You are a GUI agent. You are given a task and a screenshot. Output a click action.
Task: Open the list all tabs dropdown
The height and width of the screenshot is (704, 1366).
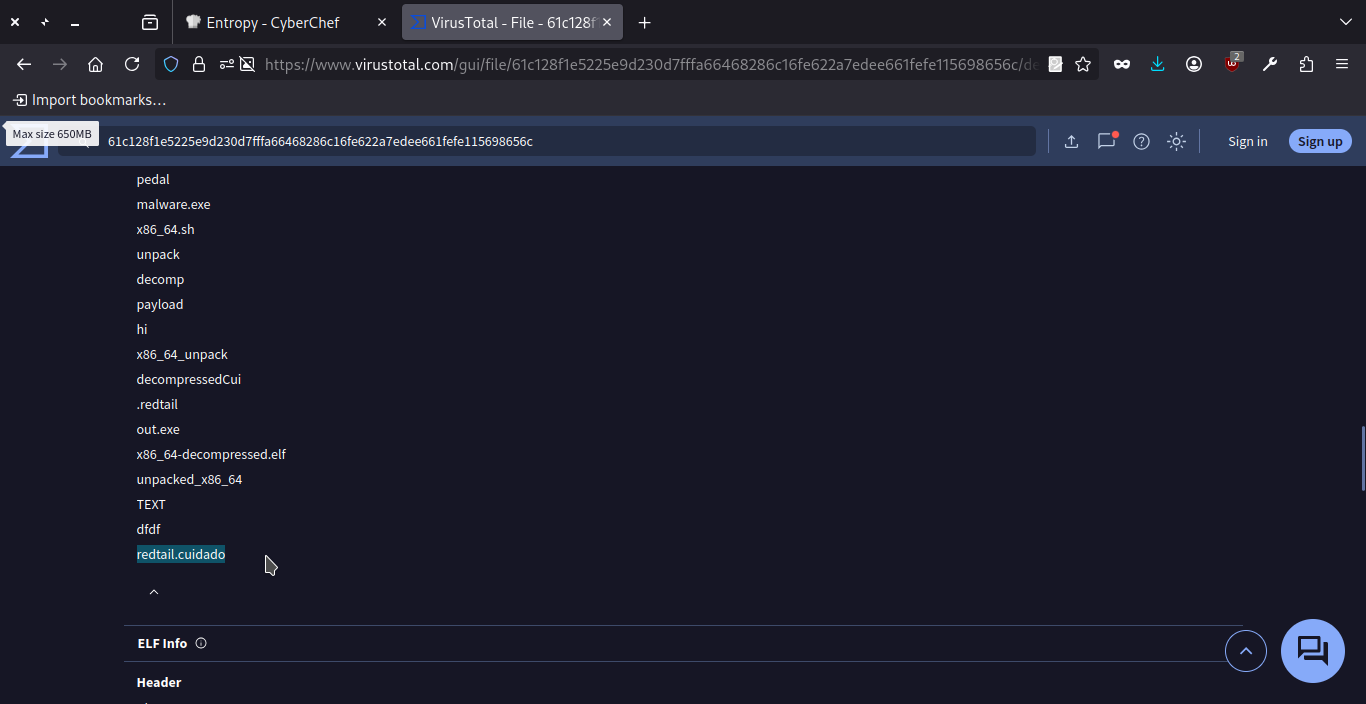[1345, 22]
